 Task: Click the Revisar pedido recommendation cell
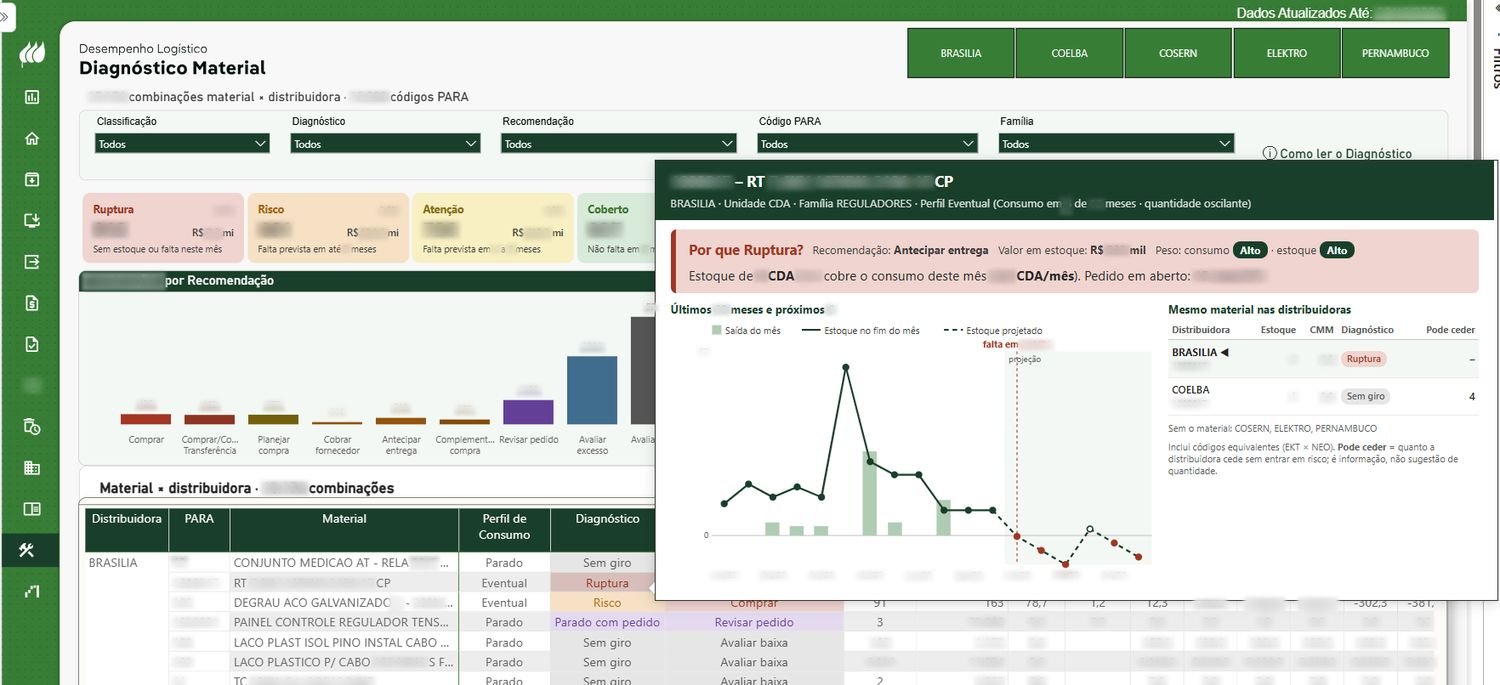point(754,622)
